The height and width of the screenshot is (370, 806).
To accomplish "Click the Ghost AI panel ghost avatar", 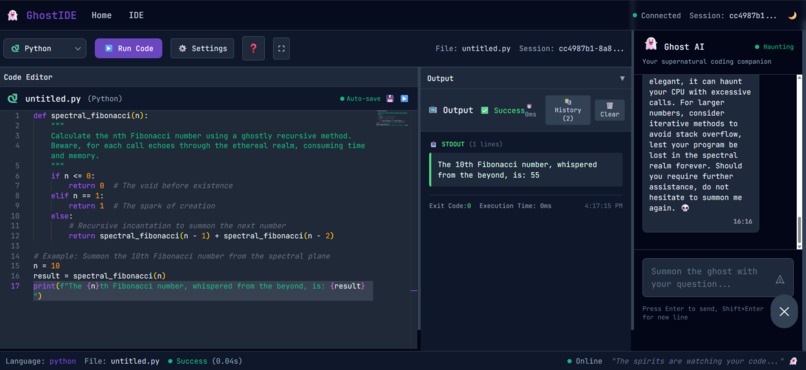I will (651, 44).
